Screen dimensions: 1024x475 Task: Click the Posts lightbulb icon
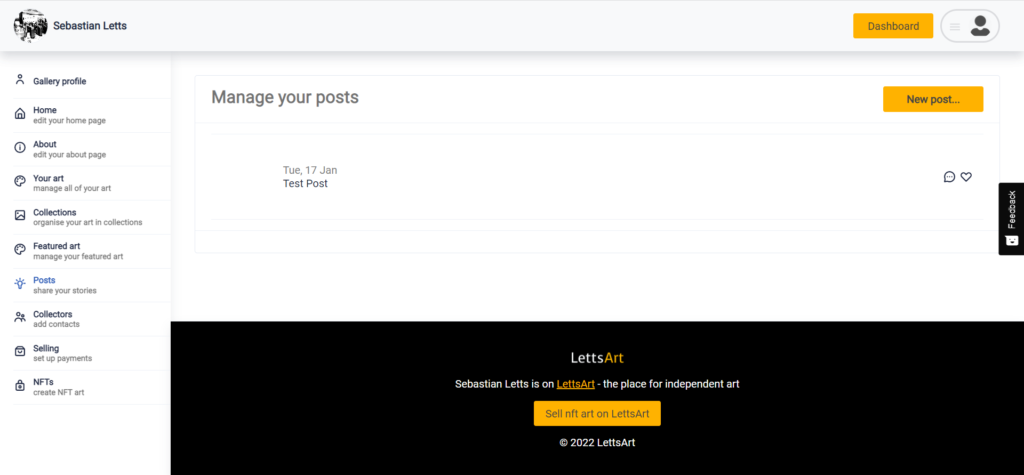point(20,284)
